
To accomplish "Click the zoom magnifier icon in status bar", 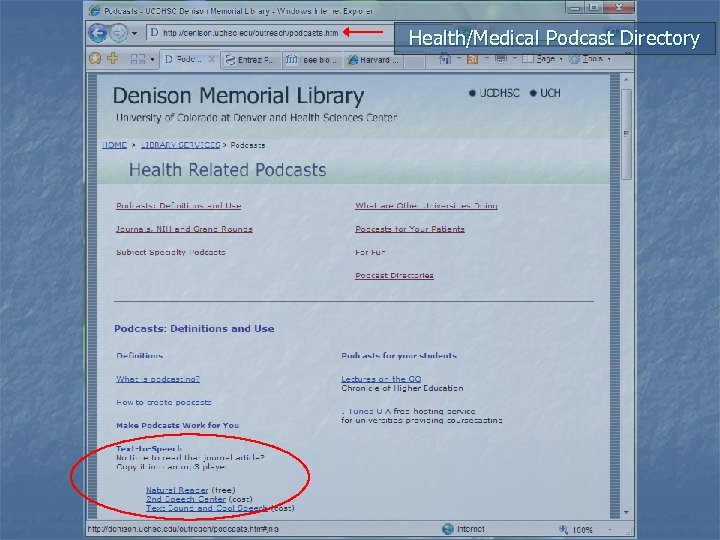I will [563, 529].
